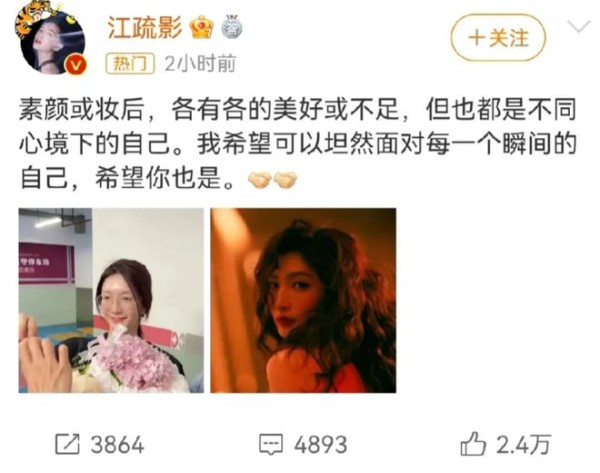The image size is (600, 473).
Task: Tap the silver medal badge icon
Action: coord(232,27)
